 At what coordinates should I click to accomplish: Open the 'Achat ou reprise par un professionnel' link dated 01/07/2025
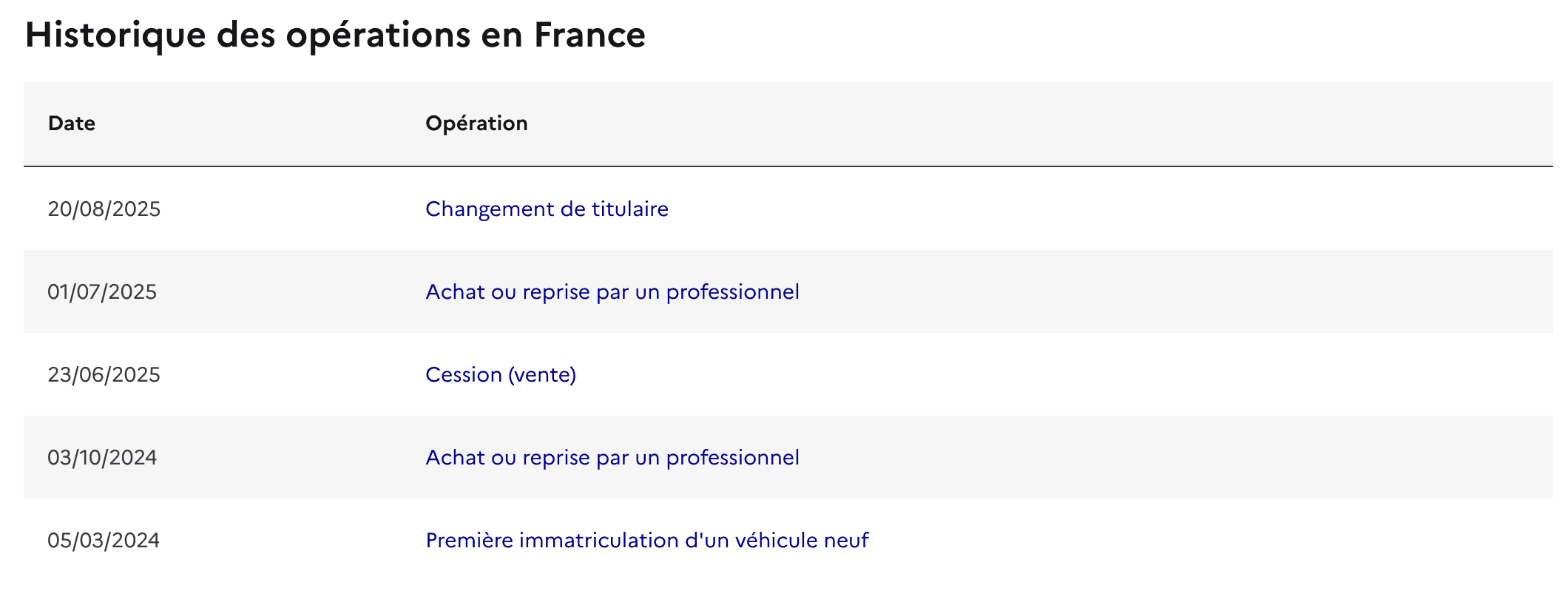pyautogui.click(x=612, y=292)
